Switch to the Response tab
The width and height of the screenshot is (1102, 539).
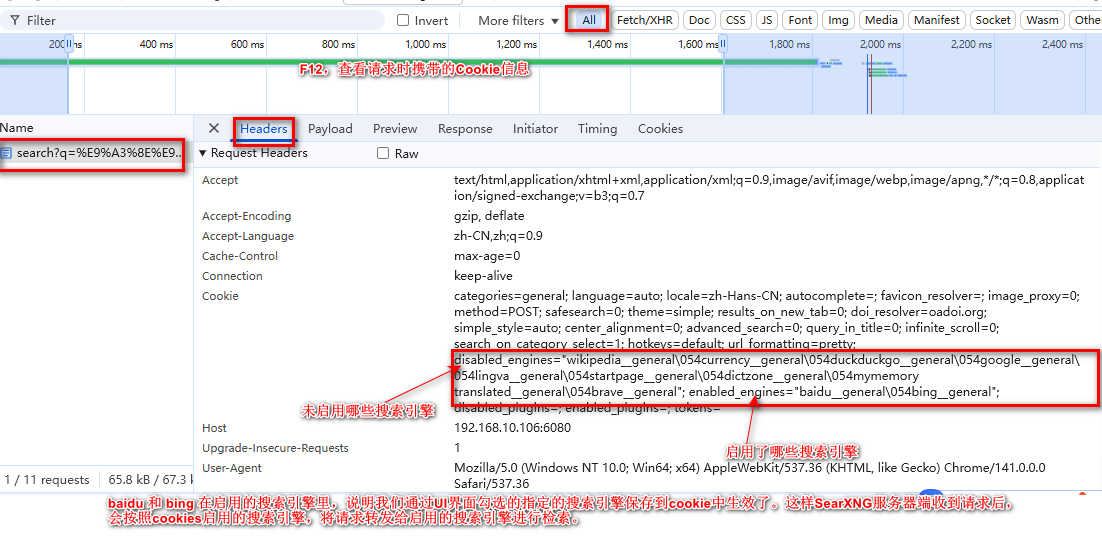coord(465,129)
